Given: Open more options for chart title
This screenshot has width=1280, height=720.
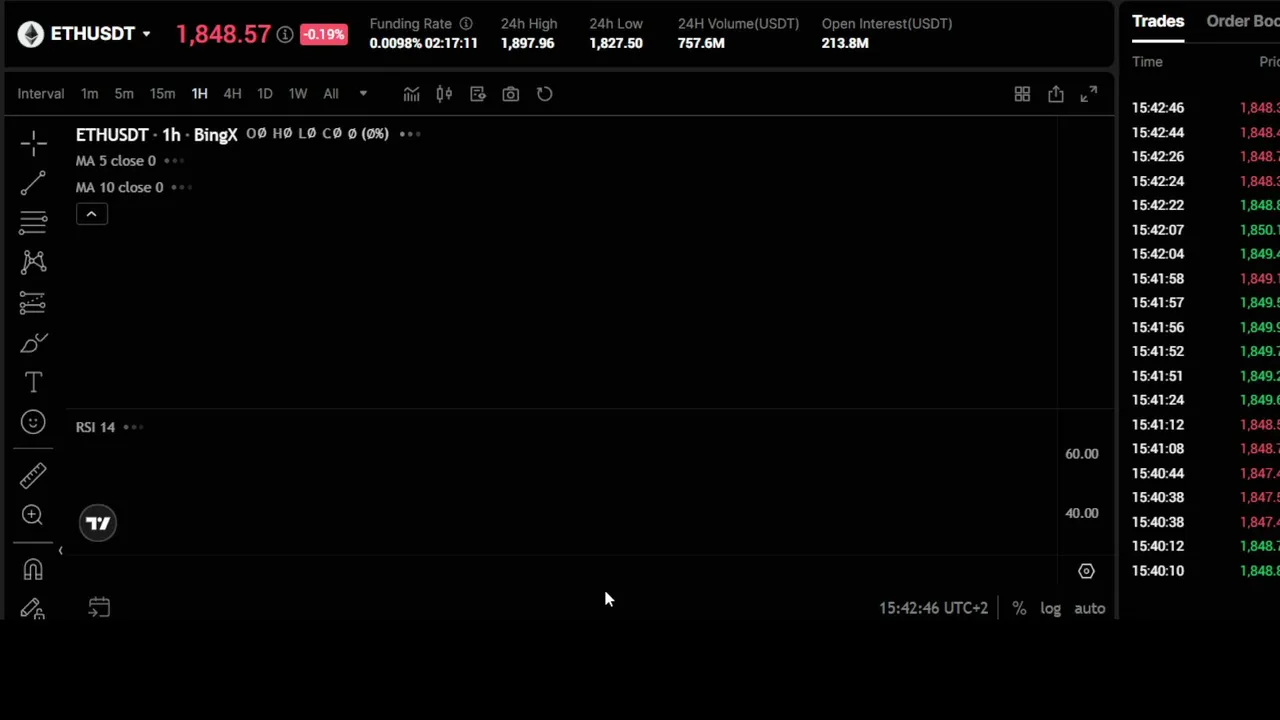Looking at the screenshot, I should click(410, 133).
